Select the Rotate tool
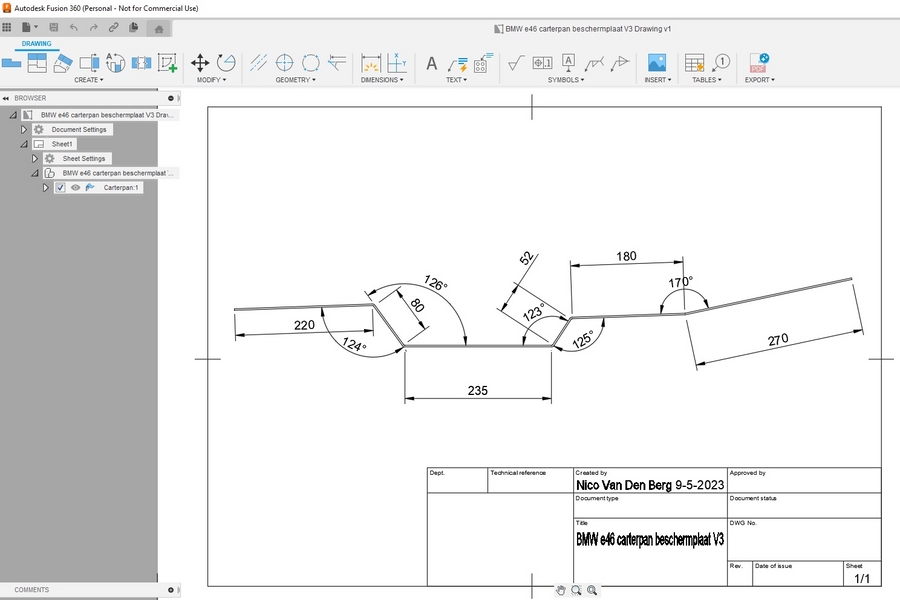Image resolution: width=900 pixels, height=600 pixels. 226,63
